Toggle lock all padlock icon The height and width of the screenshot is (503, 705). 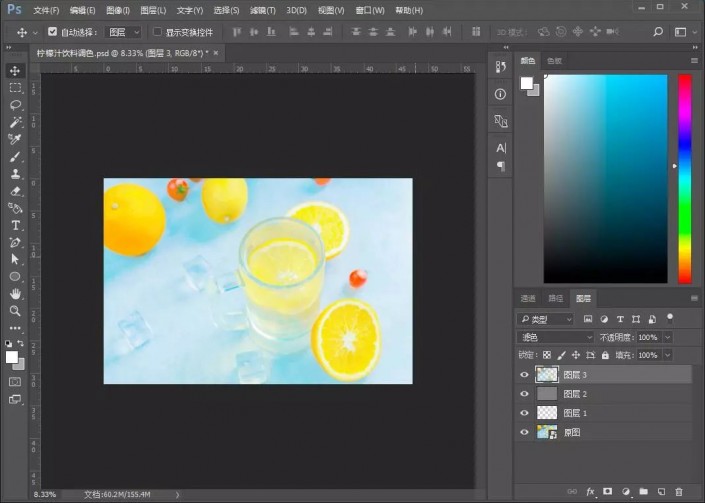point(605,355)
